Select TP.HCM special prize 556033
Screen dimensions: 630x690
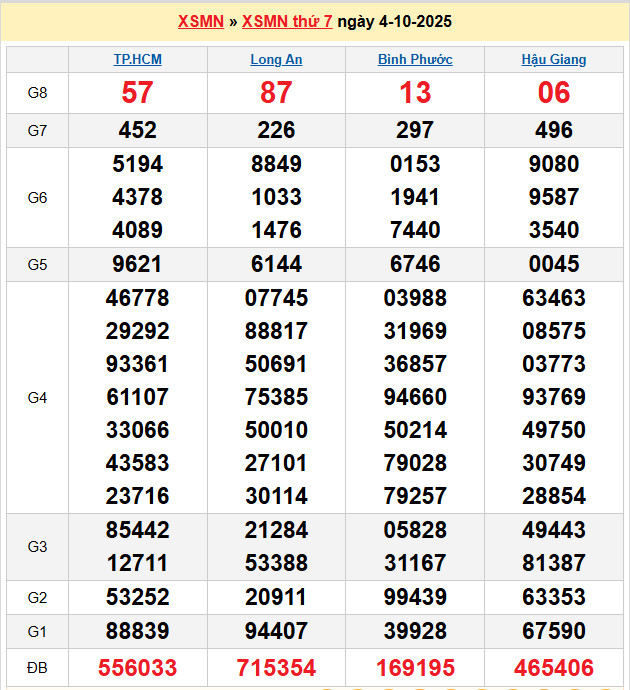coord(137,667)
